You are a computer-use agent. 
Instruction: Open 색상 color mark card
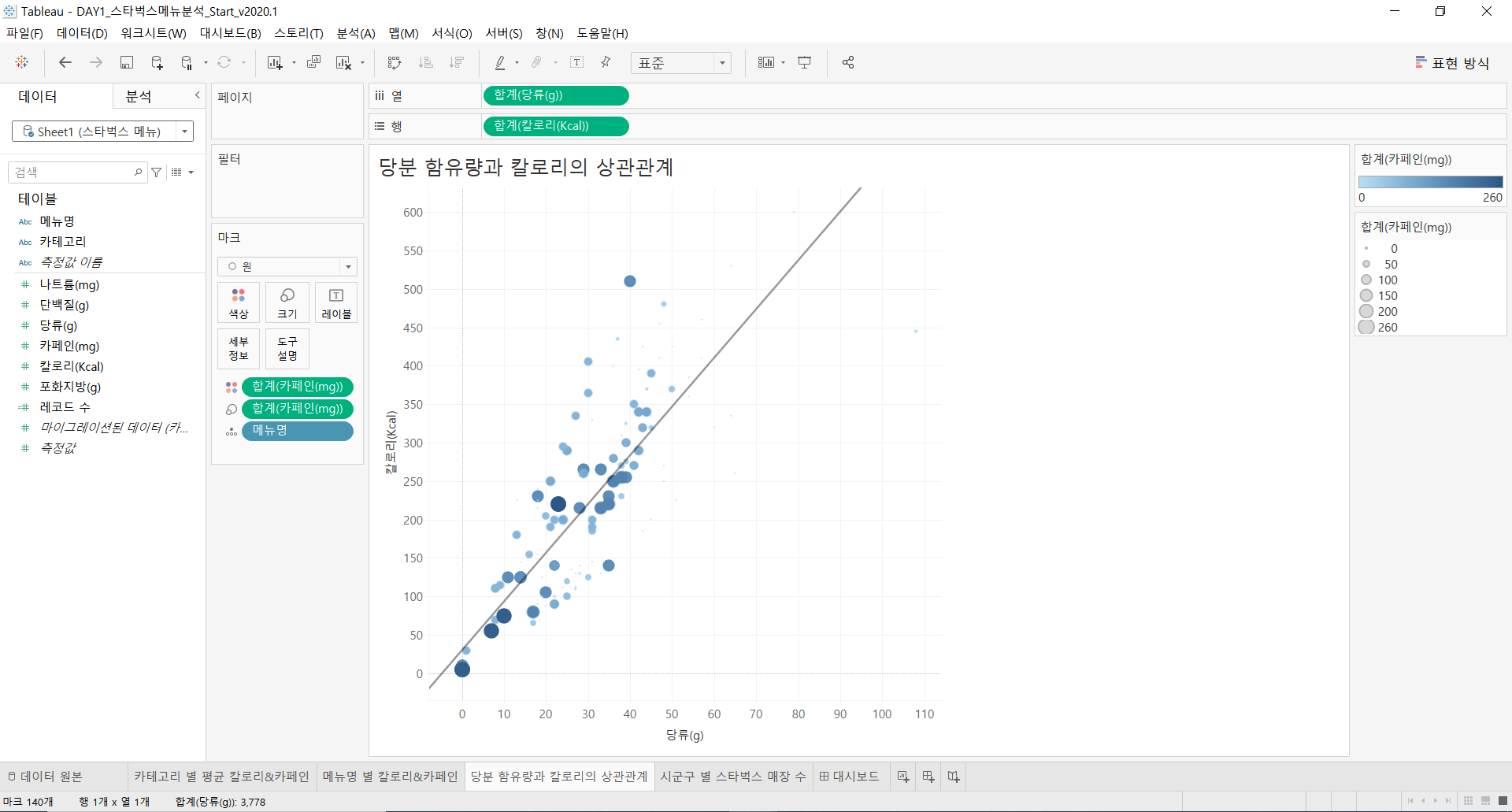pyautogui.click(x=239, y=302)
